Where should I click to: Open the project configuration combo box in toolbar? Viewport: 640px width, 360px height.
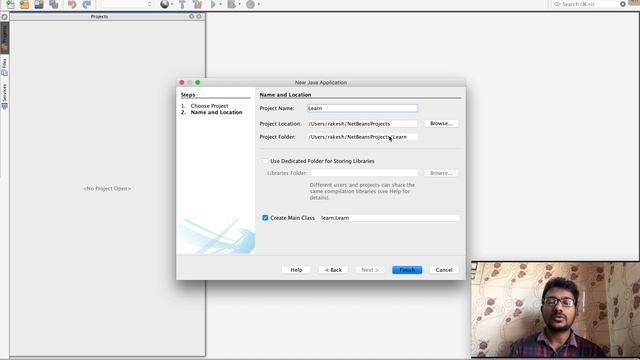(x=127, y=4)
